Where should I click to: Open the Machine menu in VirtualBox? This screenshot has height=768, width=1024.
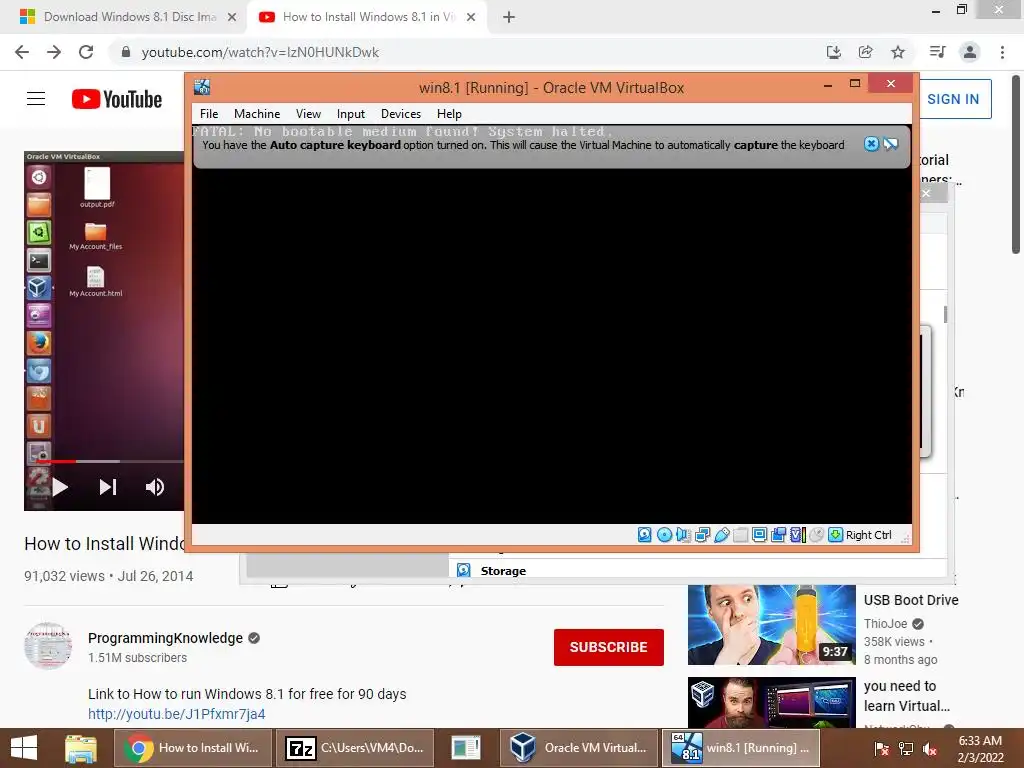[x=257, y=114]
